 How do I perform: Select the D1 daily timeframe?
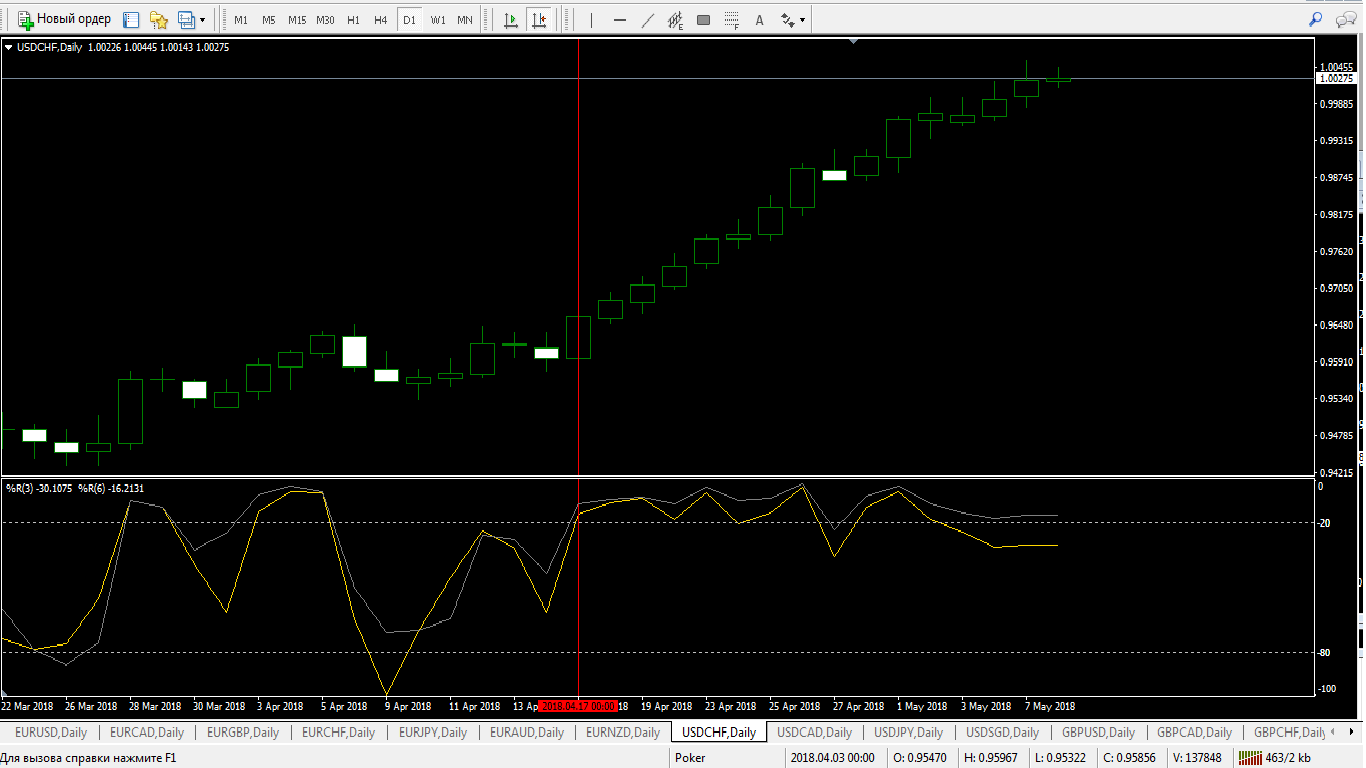click(x=409, y=20)
